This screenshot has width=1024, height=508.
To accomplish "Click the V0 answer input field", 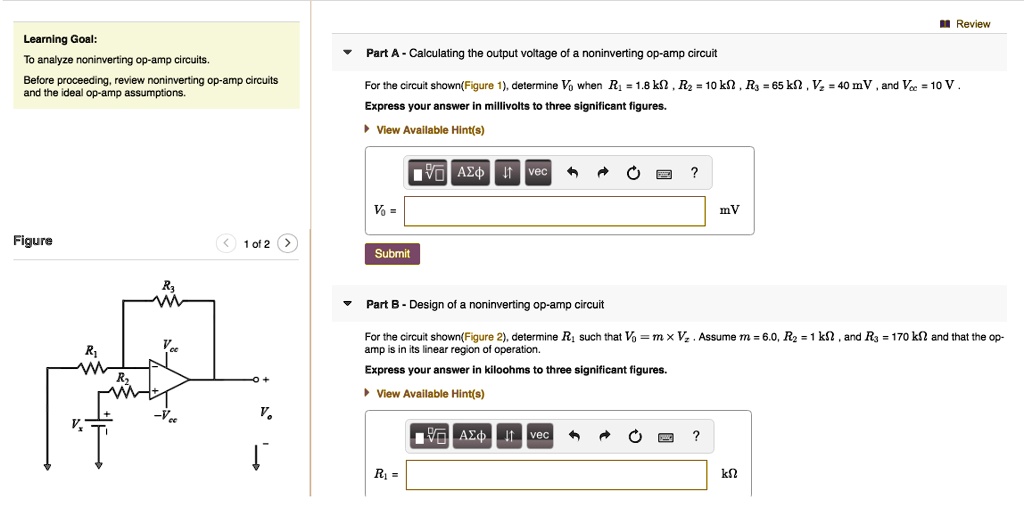I will point(555,211).
